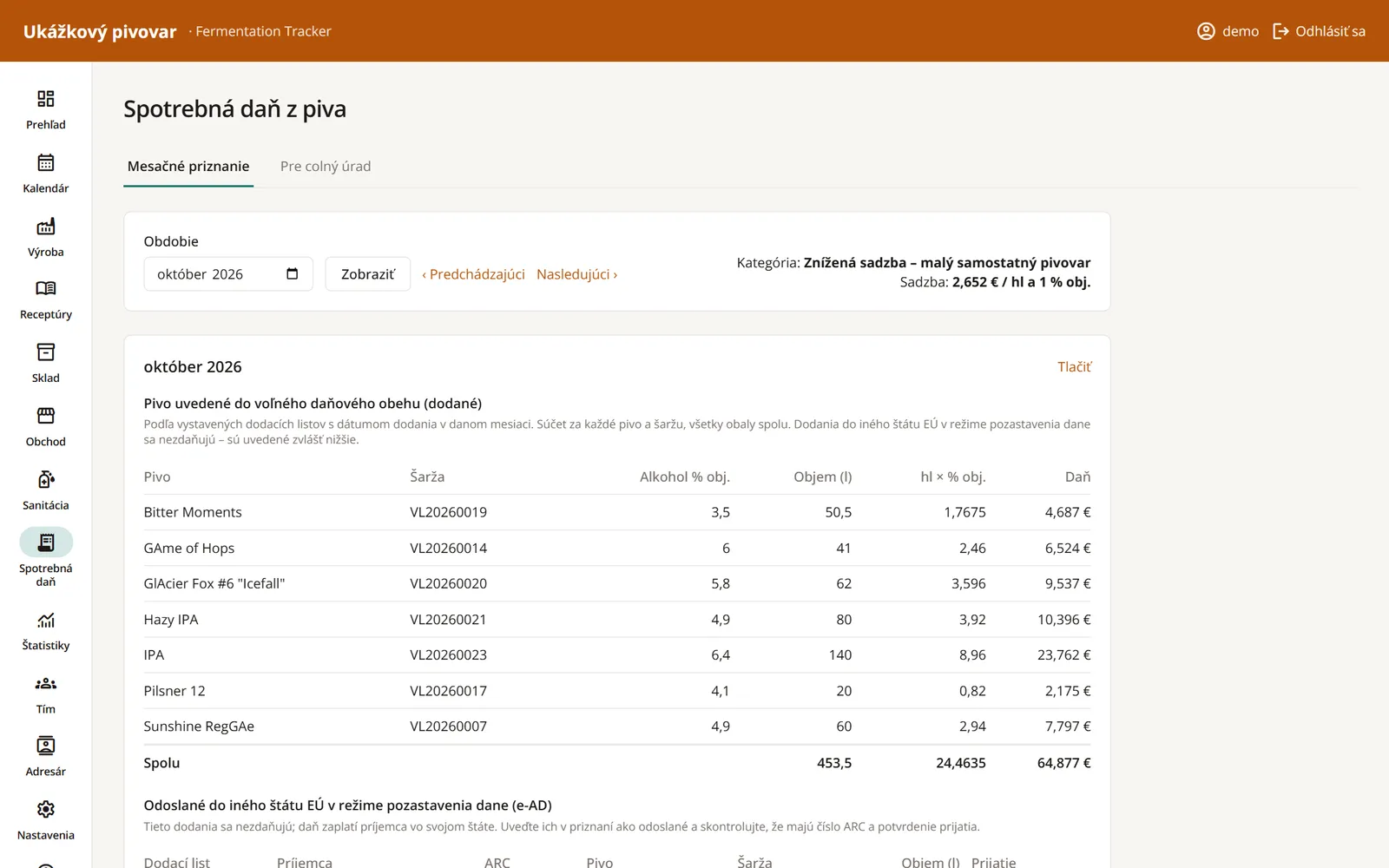Switch to Pre colný úrad tab
The width and height of the screenshot is (1389, 868).
(x=326, y=166)
